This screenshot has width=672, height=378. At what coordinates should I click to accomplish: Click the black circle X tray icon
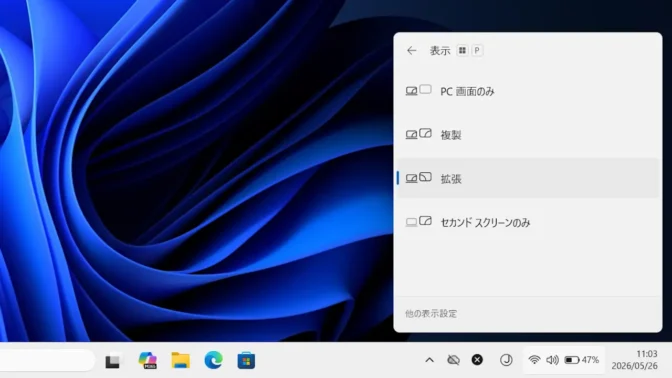pyautogui.click(x=477, y=360)
